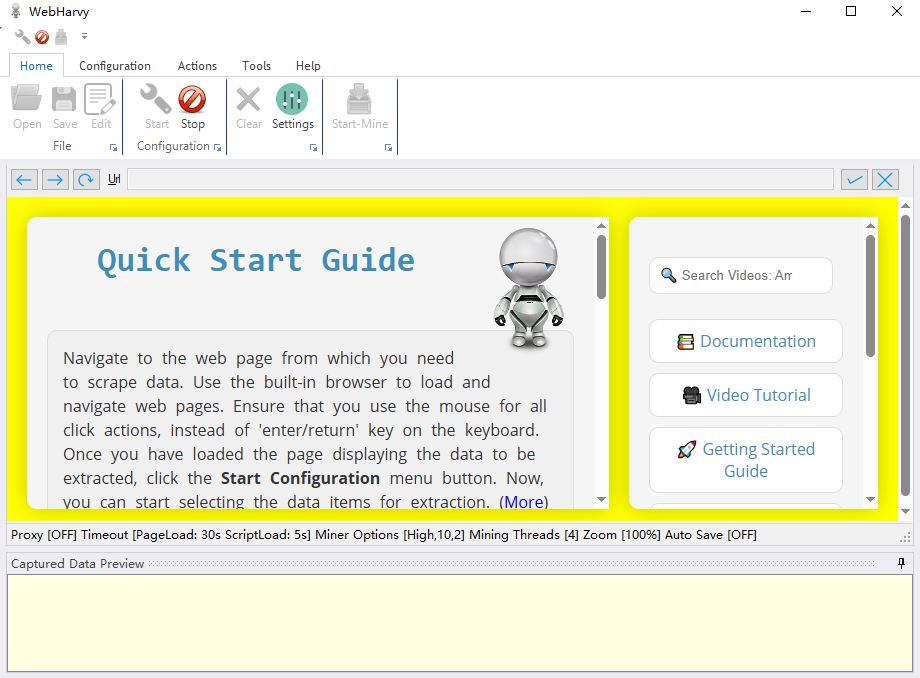Reload page with refresh arrow button
Viewport: 920px width, 678px height.
[86, 179]
